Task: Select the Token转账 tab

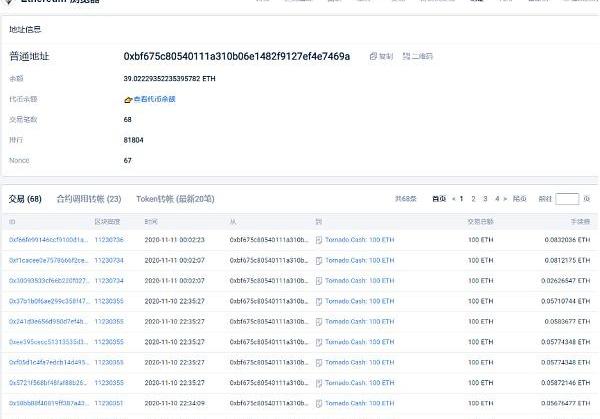Action: point(175,199)
